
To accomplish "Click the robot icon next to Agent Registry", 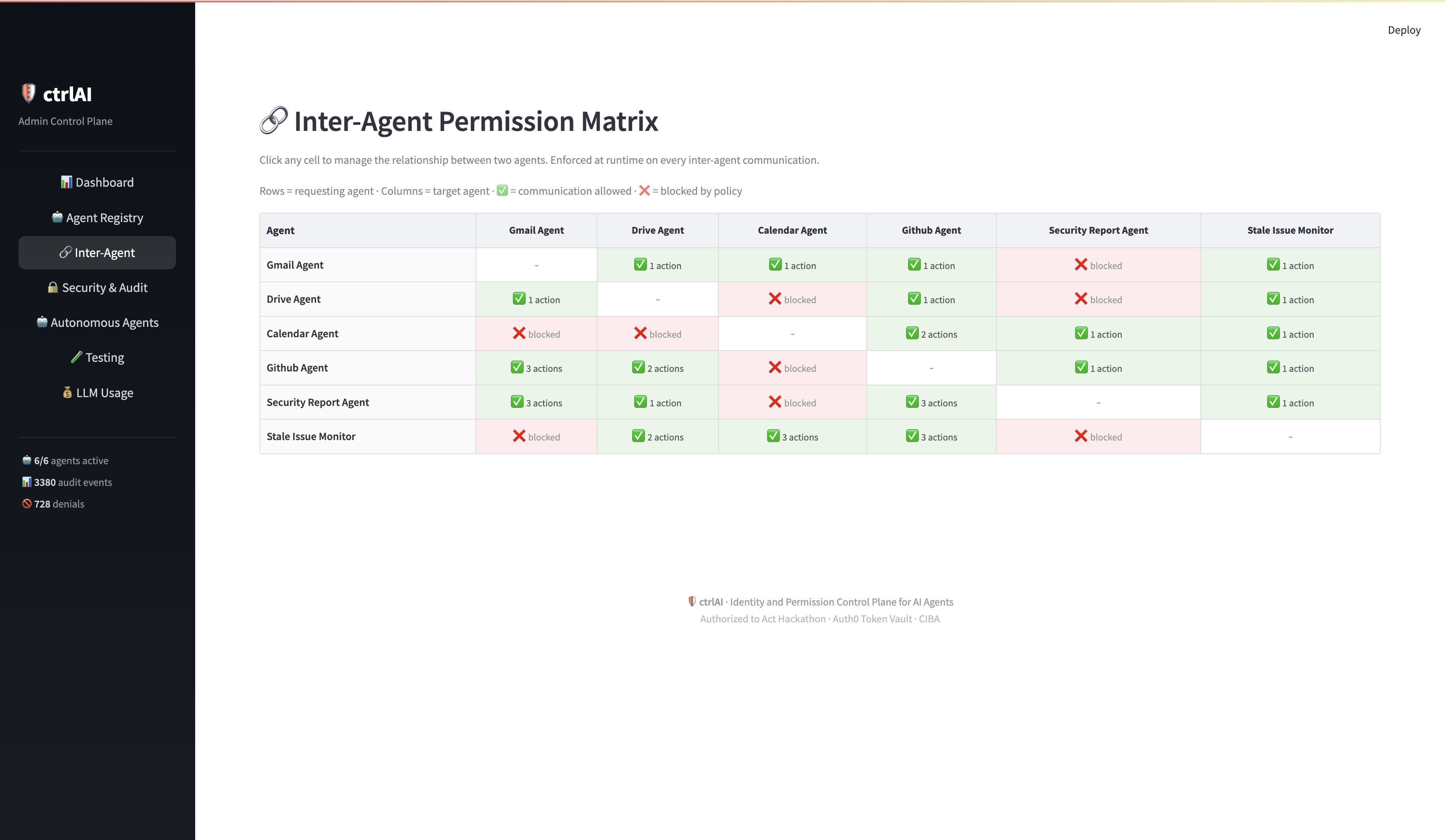I will (x=57, y=217).
